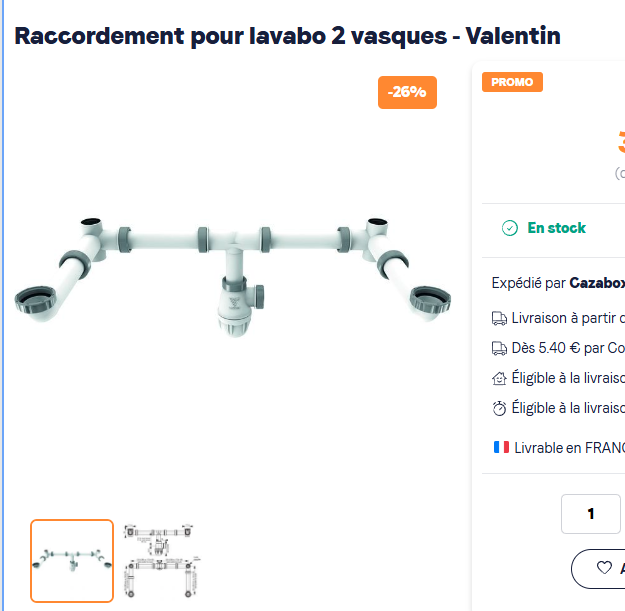
Task: Open the main product image
Action: tap(233, 276)
